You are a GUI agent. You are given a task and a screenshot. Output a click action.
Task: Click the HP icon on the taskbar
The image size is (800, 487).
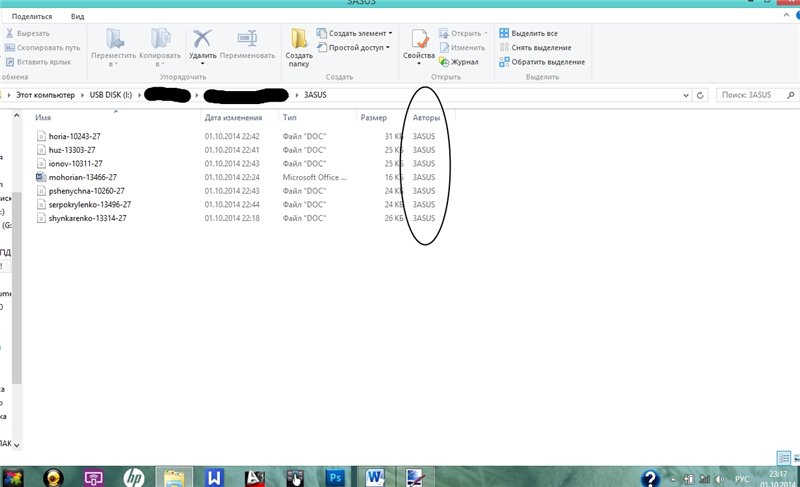pyautogui.click(x=135, y=477)
